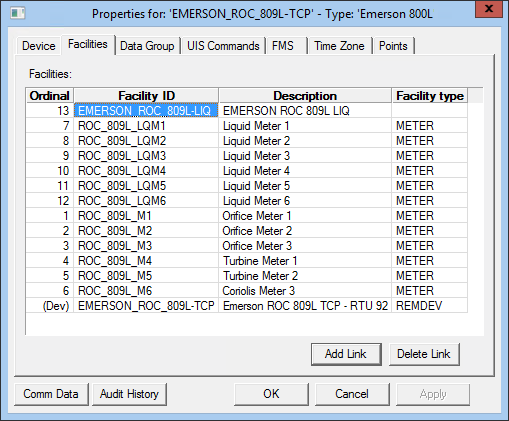
Task: Click METER type in ROC_809L_LQM1 row
Action: [x=430, y=126]
